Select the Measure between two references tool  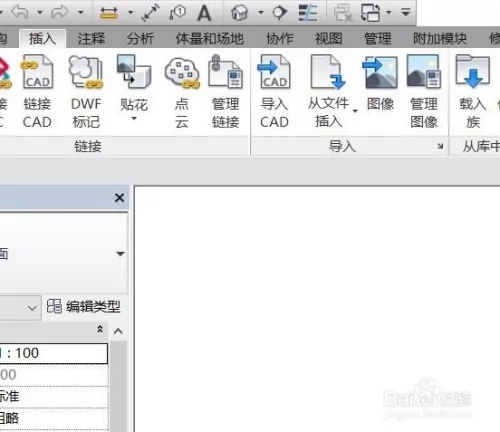tap(109, 13)
